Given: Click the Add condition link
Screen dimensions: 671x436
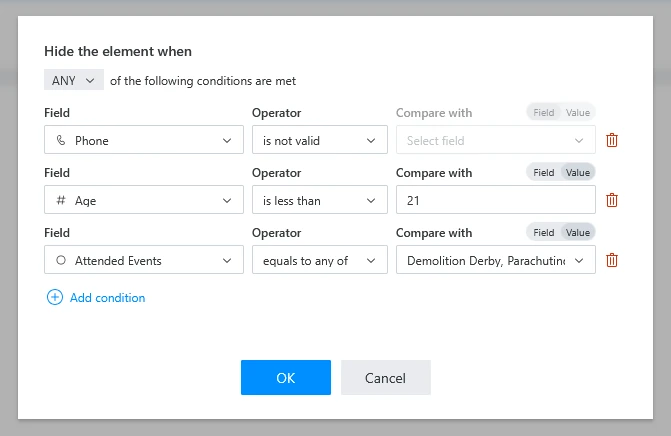Looking at the screenshot, I should coord(107,298).
